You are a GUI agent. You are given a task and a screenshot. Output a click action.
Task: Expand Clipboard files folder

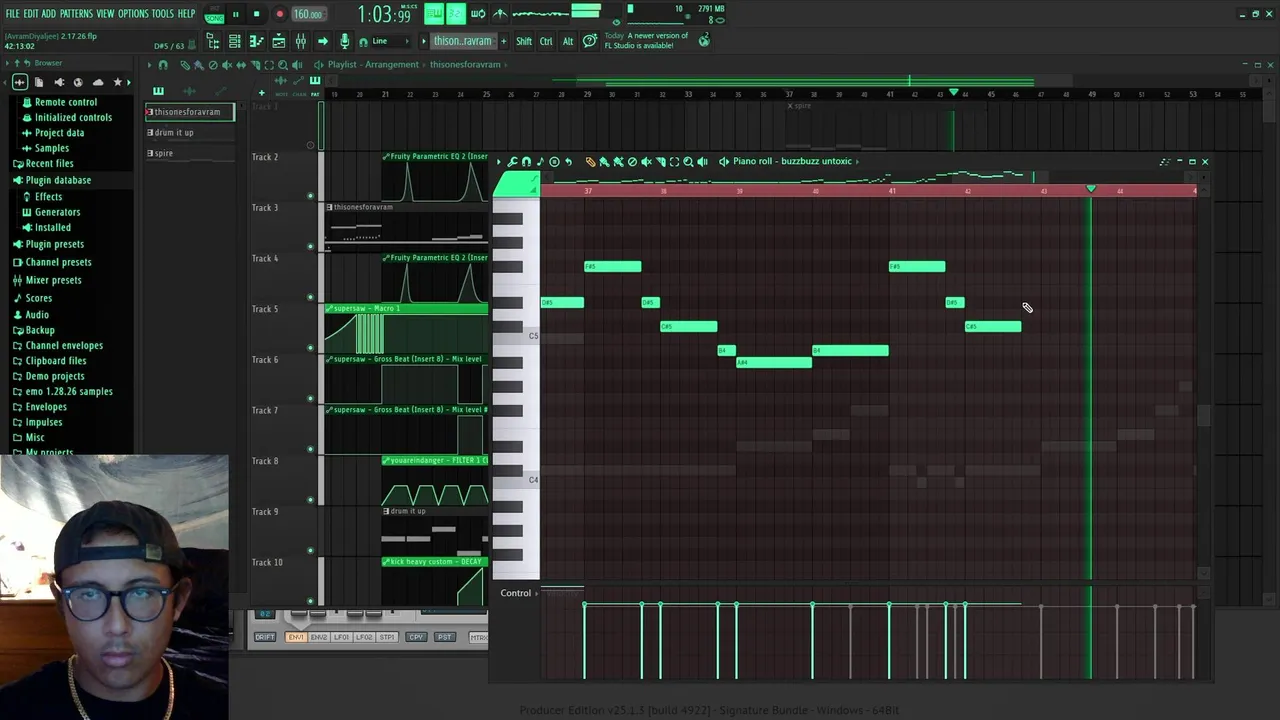click(x=55, y=360)
